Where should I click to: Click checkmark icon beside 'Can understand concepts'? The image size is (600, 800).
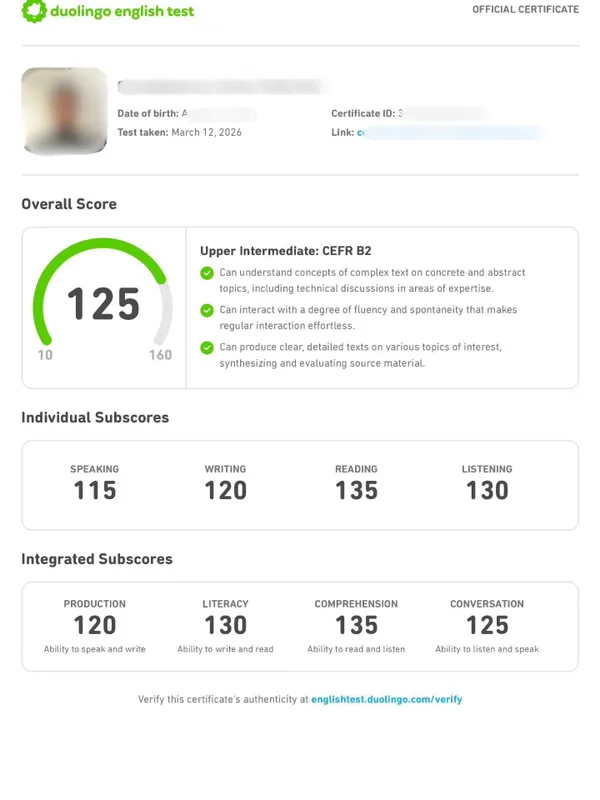[207, 273]
